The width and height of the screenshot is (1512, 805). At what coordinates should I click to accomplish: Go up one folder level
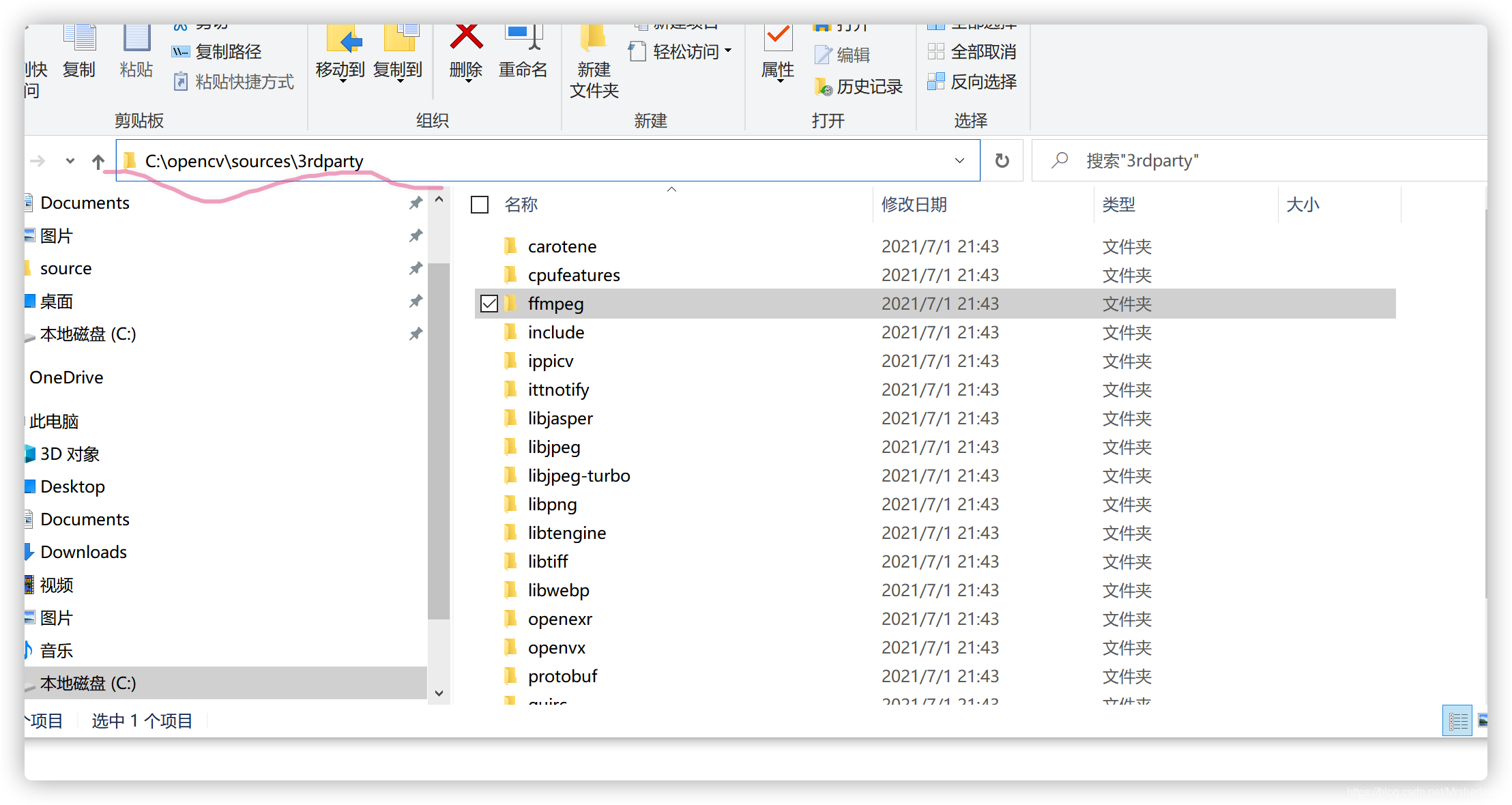pos(98,162)
